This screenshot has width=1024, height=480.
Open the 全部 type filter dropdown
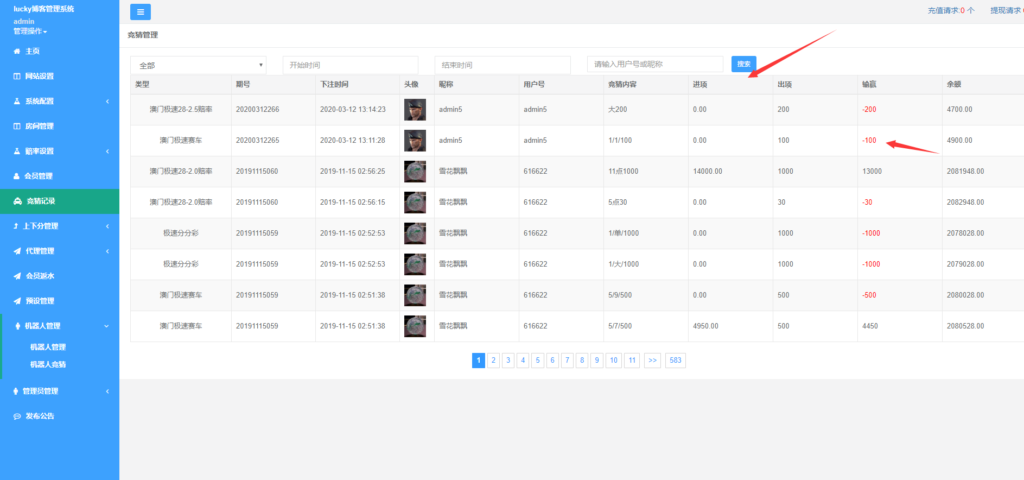198,65
